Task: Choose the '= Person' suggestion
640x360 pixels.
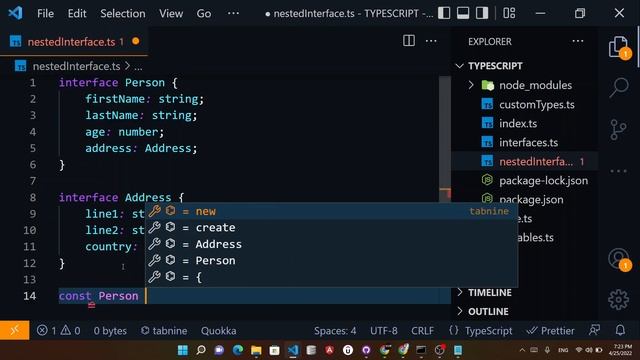Action: [x=331, y=260]
